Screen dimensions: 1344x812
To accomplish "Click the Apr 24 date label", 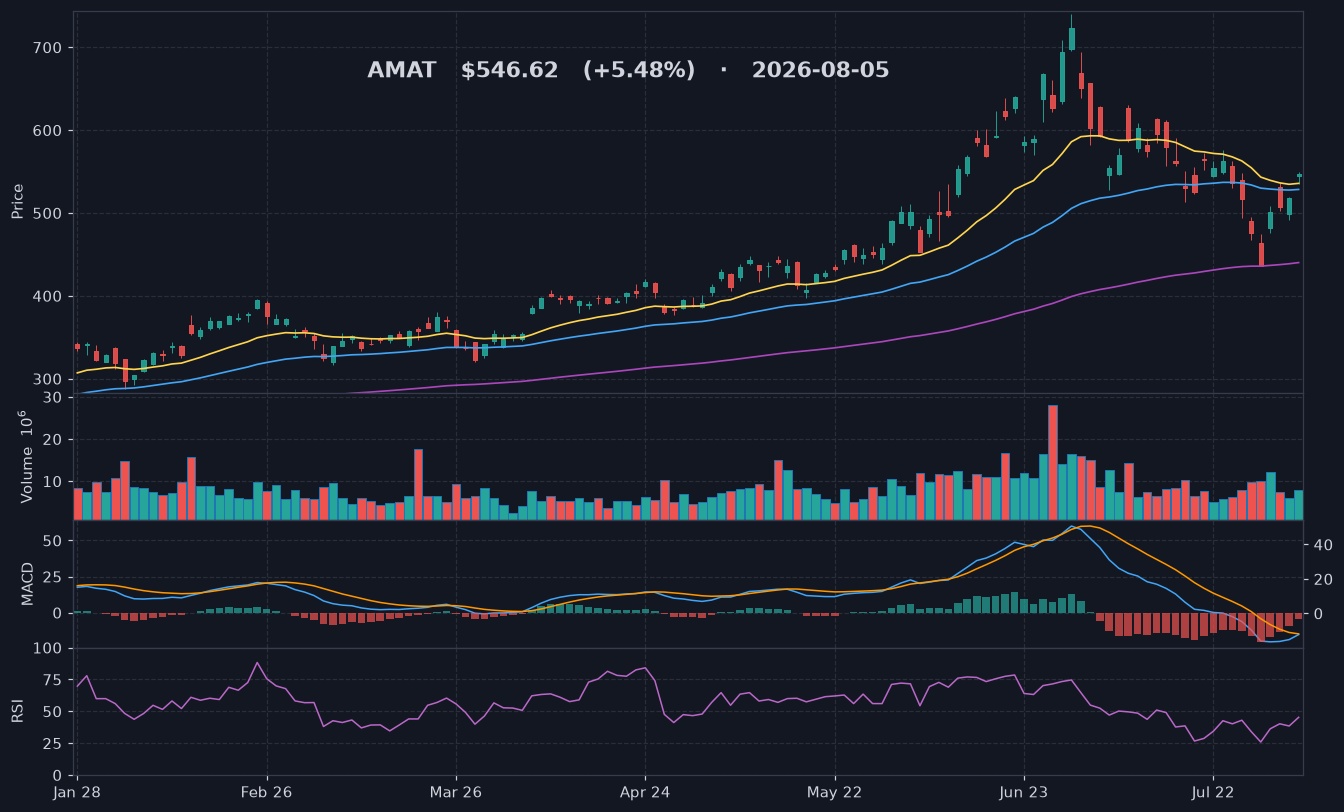I will [645, 792].
